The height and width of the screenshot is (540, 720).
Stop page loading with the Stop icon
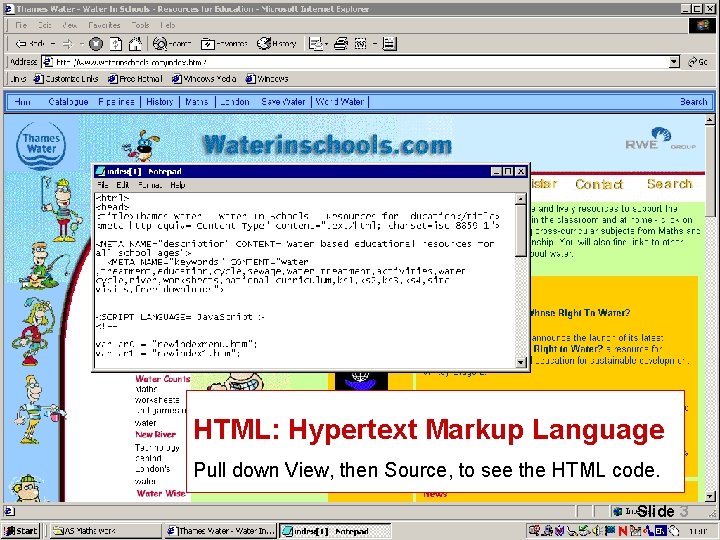tap(96, 44)
